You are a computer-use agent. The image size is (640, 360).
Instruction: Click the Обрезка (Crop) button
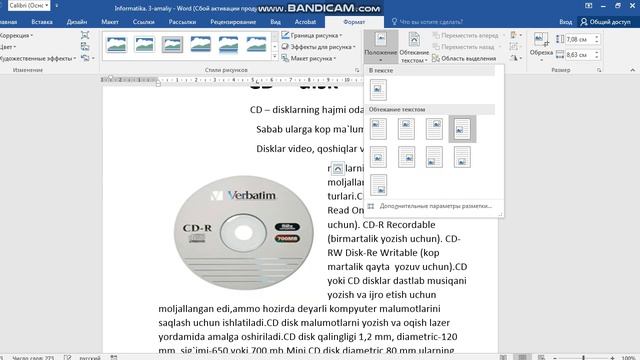pos(541,47)
